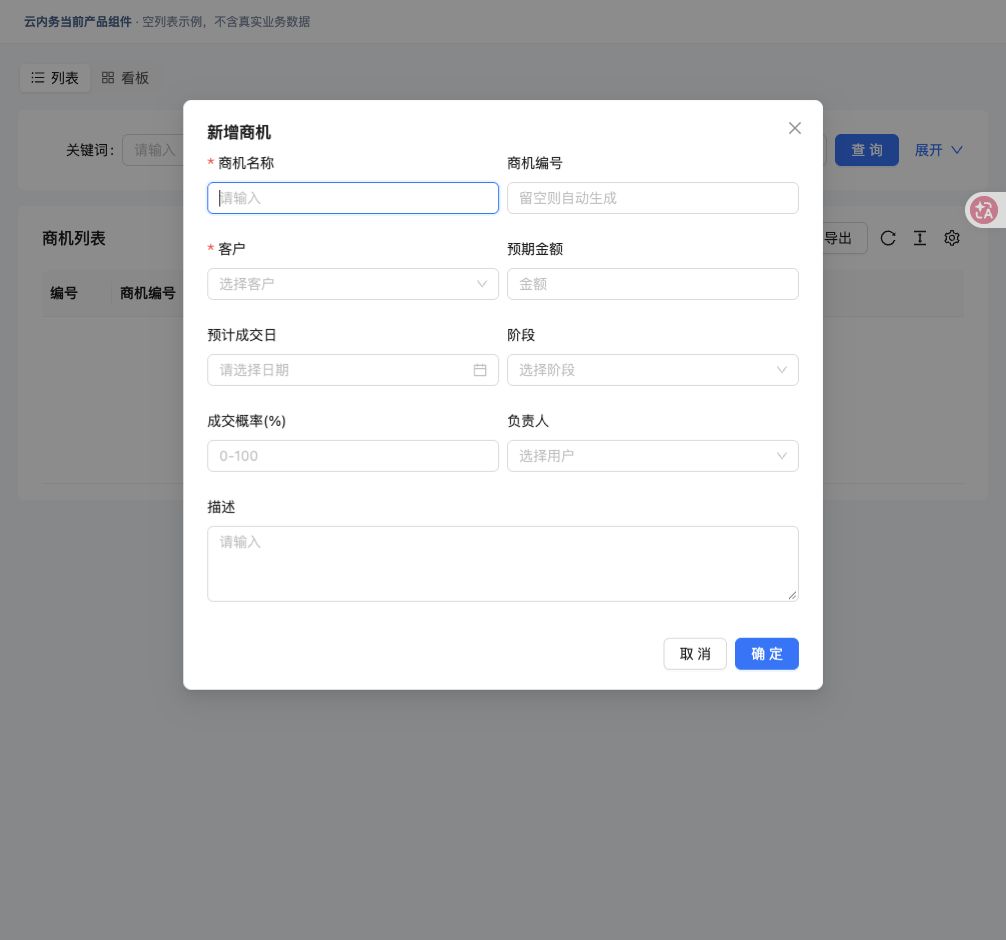Open the table density icon
Screen dimensions: 1006x940
coord(919,238)
